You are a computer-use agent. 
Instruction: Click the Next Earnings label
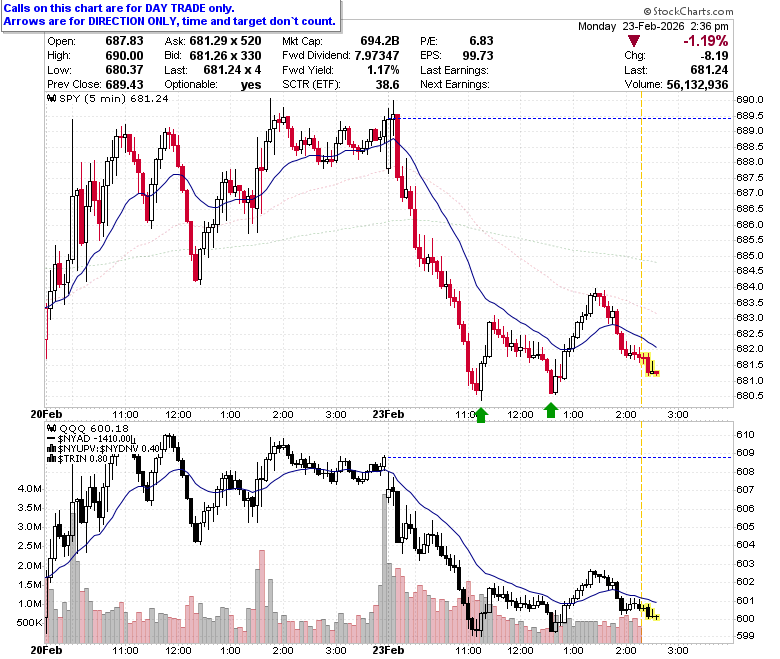455,84
